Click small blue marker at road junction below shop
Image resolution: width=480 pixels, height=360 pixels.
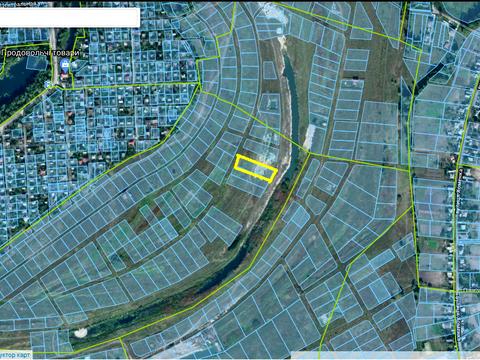pyautogui.click(x=49, y=84)
